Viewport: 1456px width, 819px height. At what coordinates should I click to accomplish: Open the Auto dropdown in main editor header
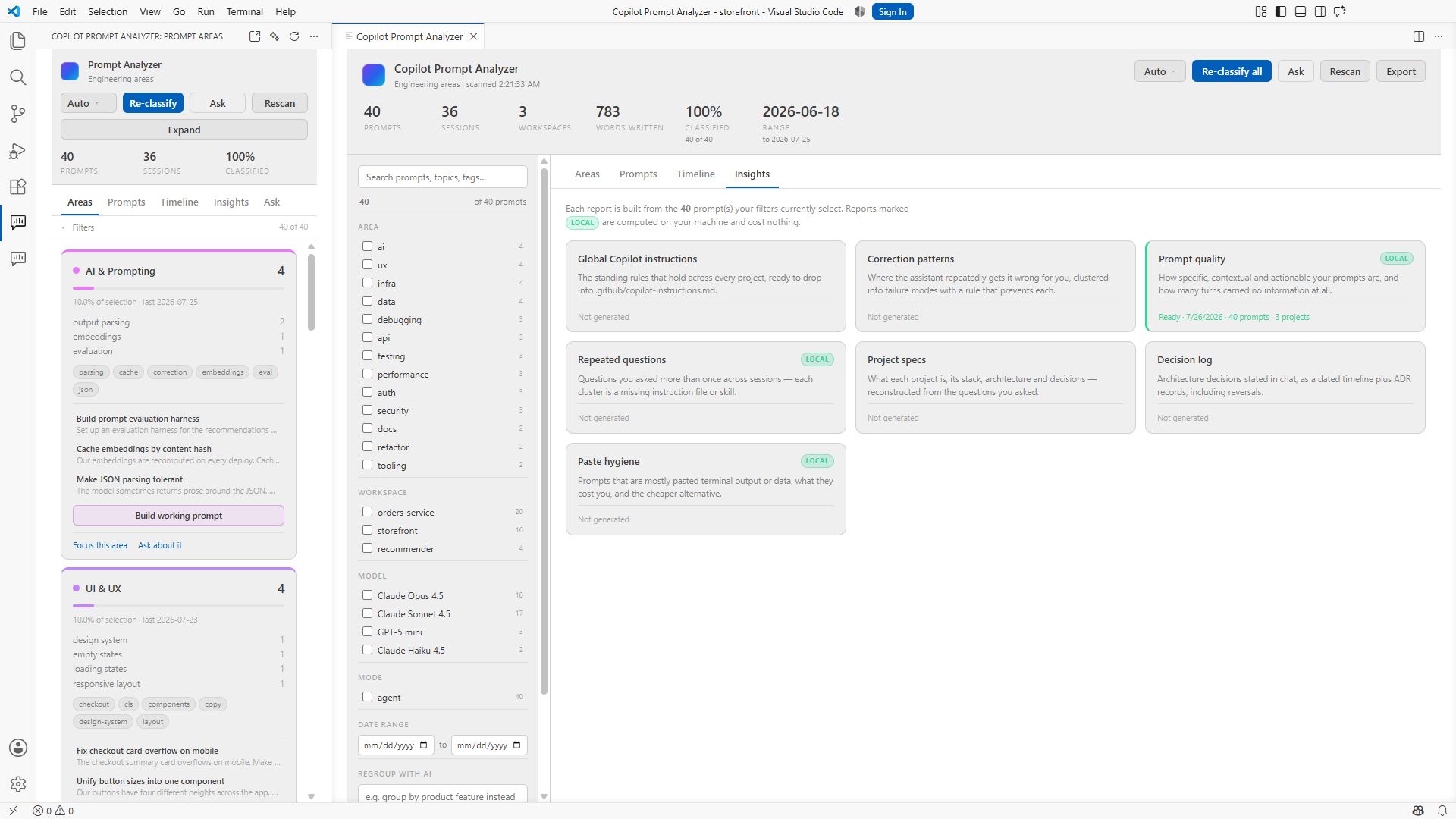(x=1159, y=71)
